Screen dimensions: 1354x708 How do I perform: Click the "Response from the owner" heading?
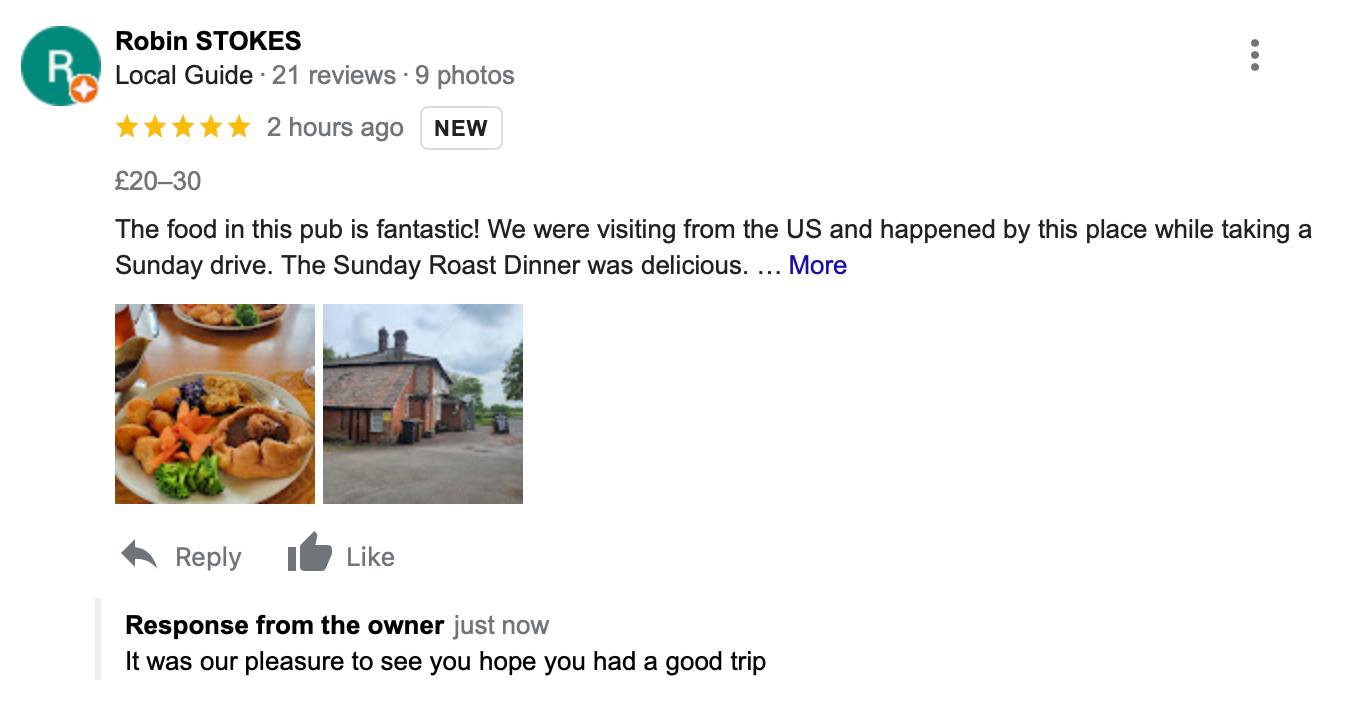pos(284,625)
